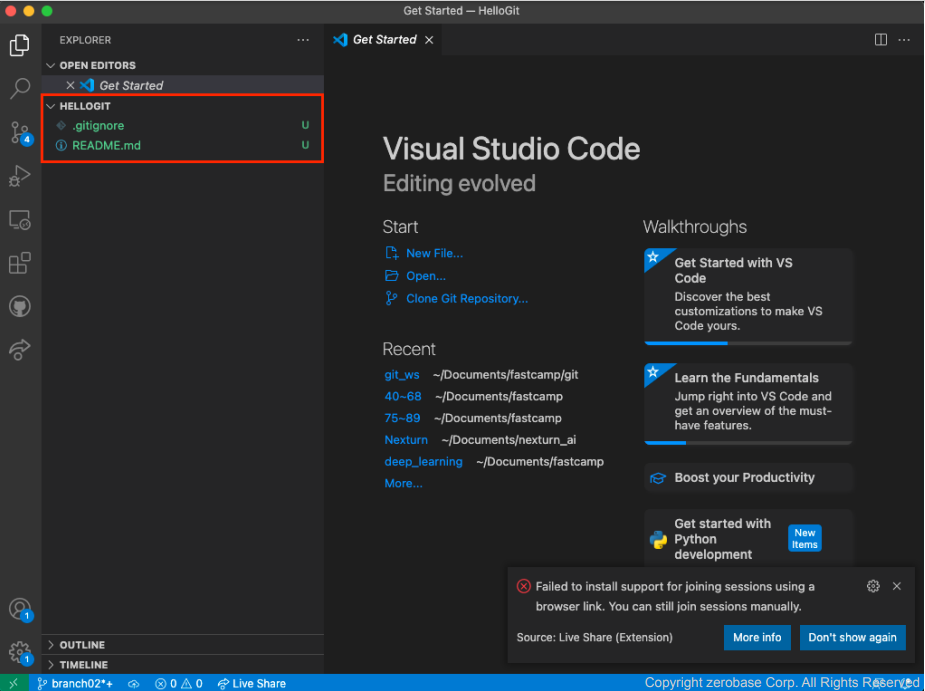The image size is (925, 691).
Task: Open recent folder 75~89
Action: (402, 418)
